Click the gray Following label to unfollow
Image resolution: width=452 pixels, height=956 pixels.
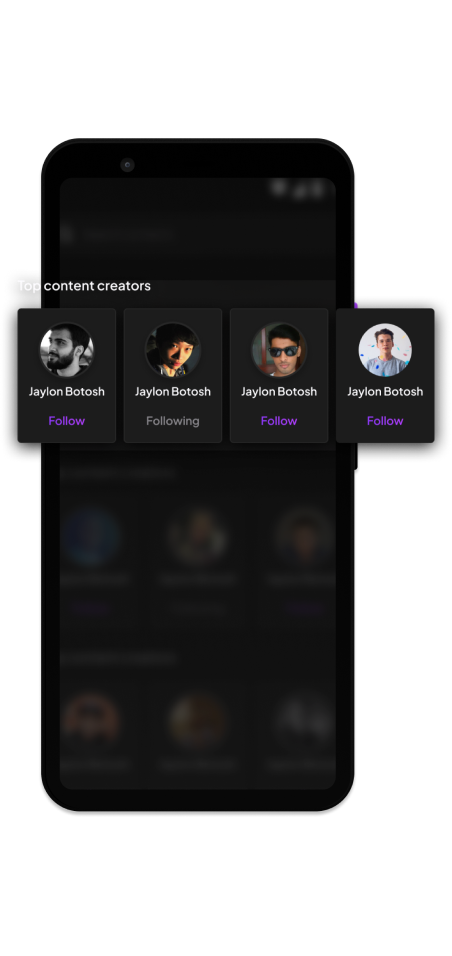(173, 421)
